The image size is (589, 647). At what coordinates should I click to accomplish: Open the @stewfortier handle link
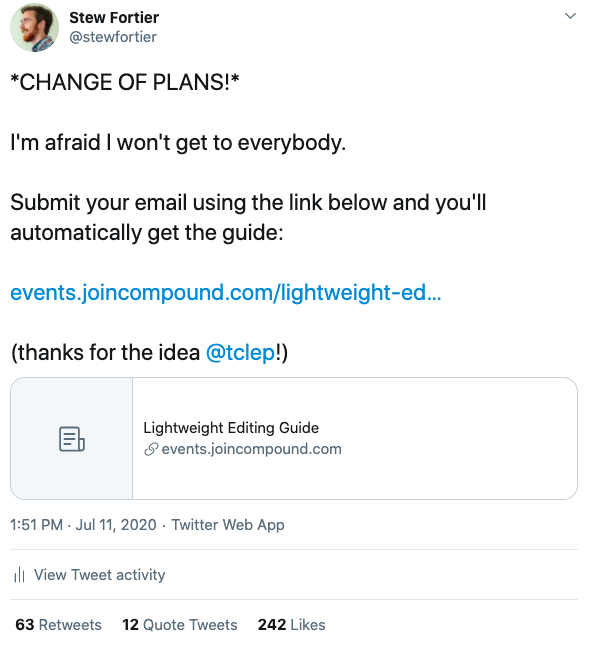pos(113,37)
